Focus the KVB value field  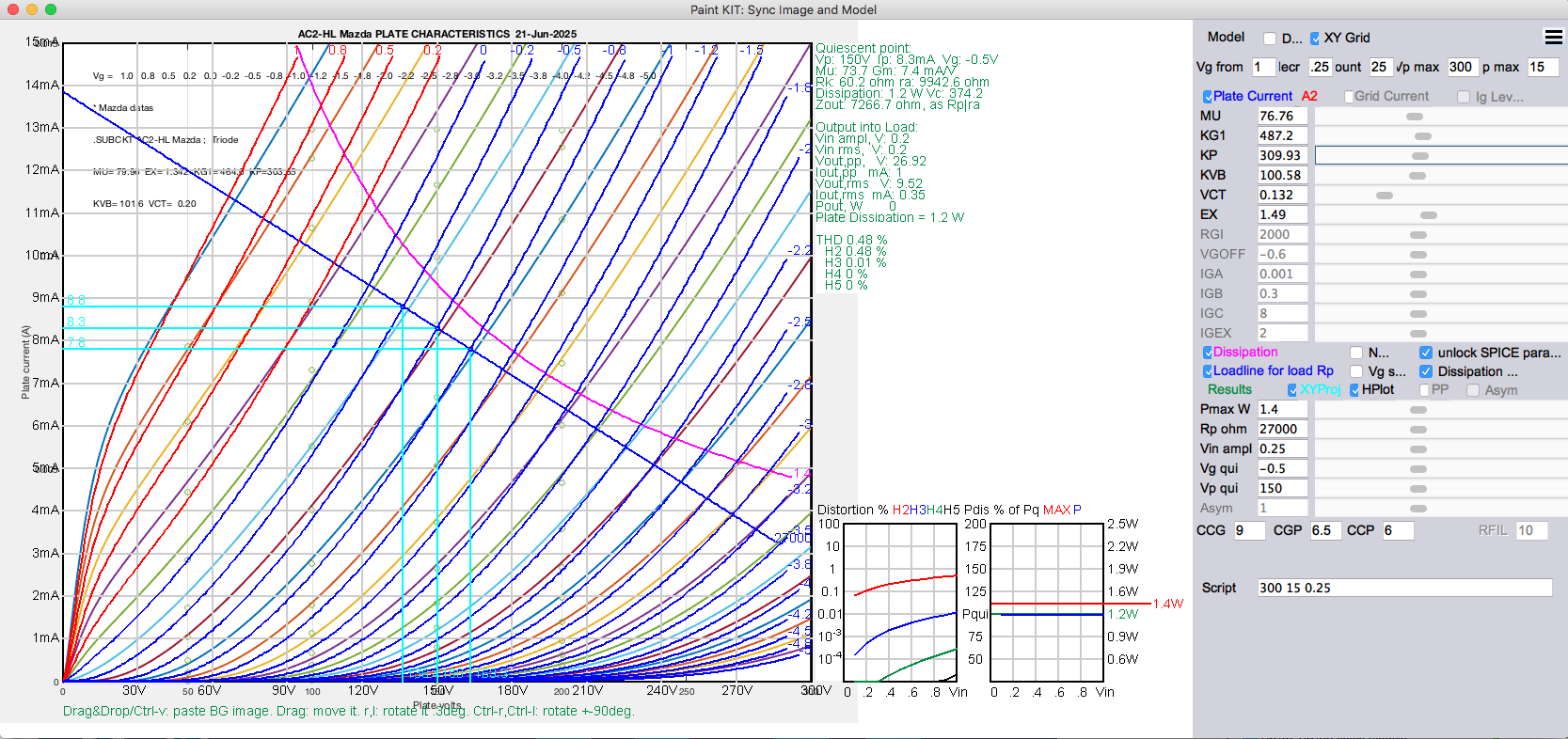1282,176
